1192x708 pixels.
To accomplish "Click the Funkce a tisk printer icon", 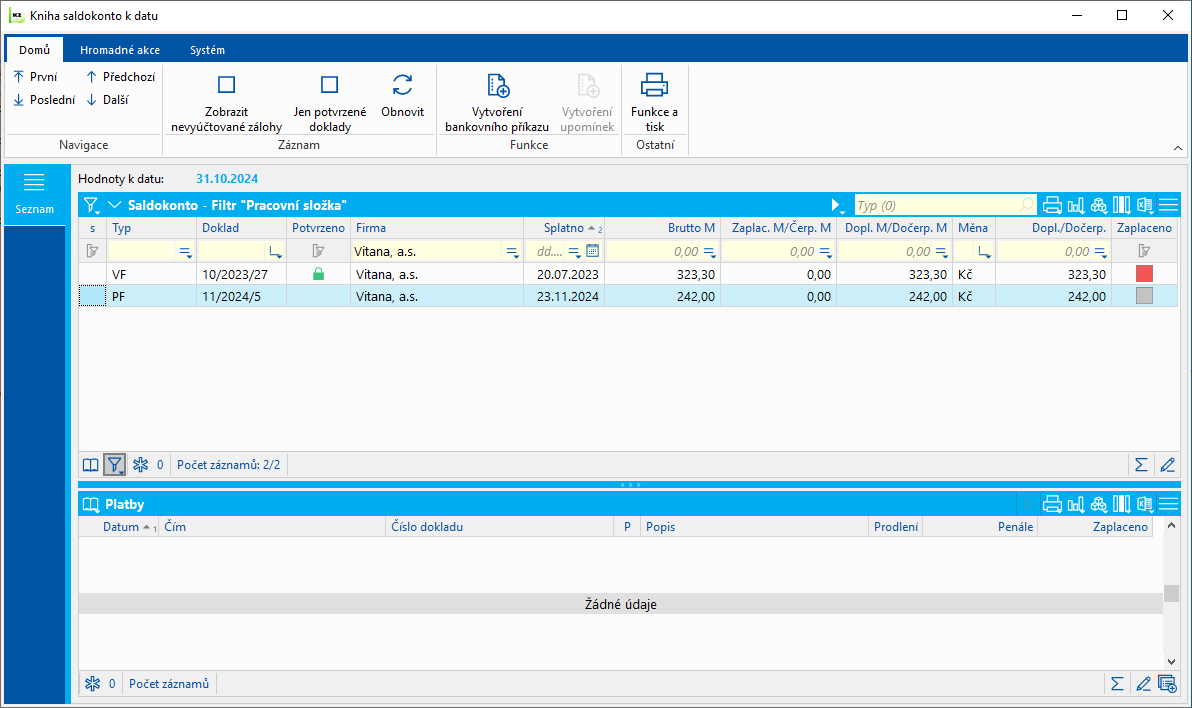I will coord(654,85).
